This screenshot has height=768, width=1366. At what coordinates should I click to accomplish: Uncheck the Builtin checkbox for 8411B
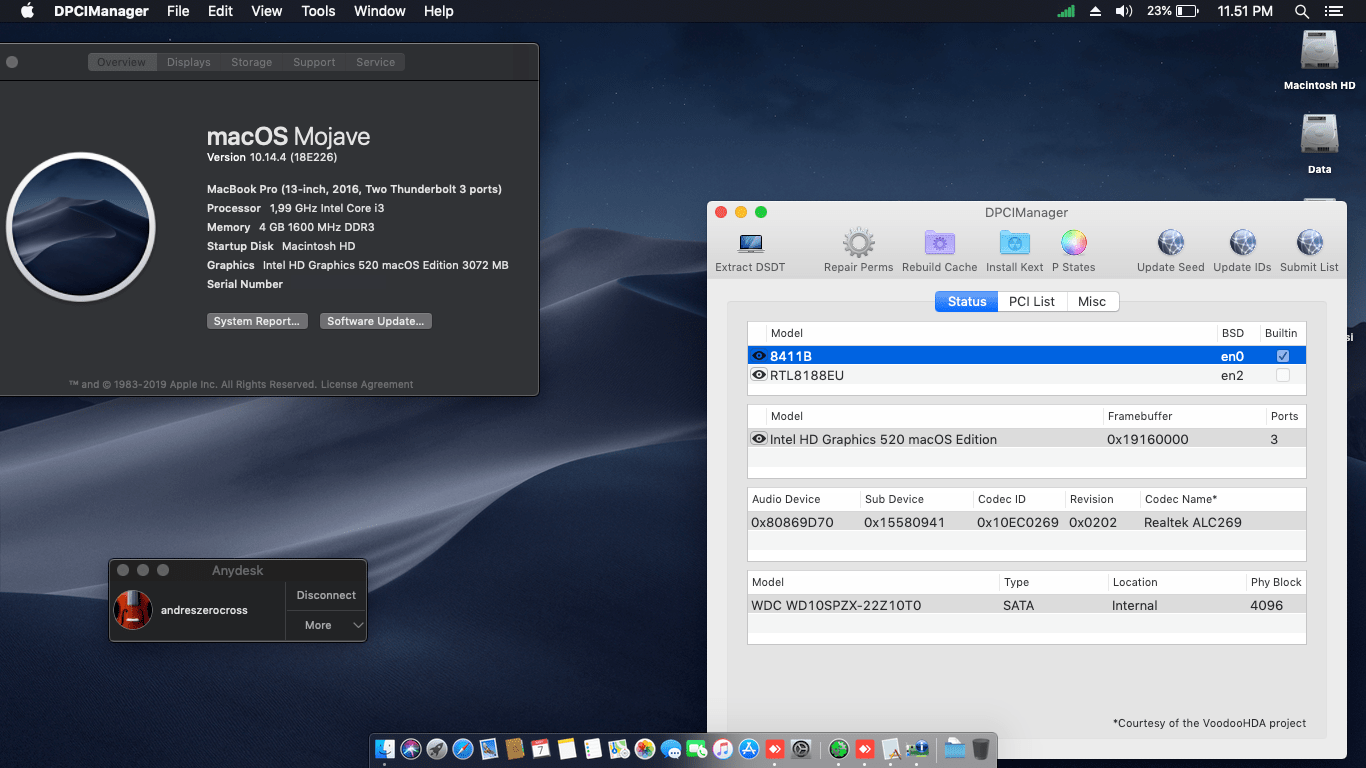1283,355
